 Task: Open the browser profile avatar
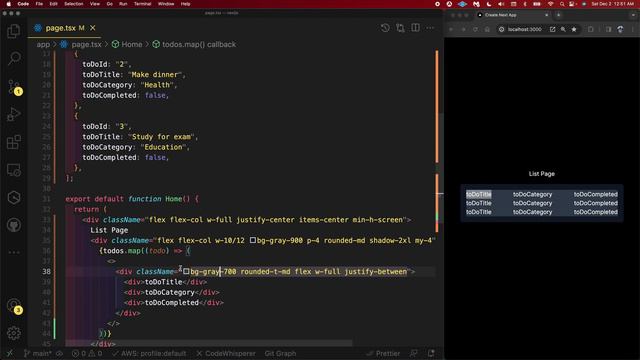click(620, 29)
